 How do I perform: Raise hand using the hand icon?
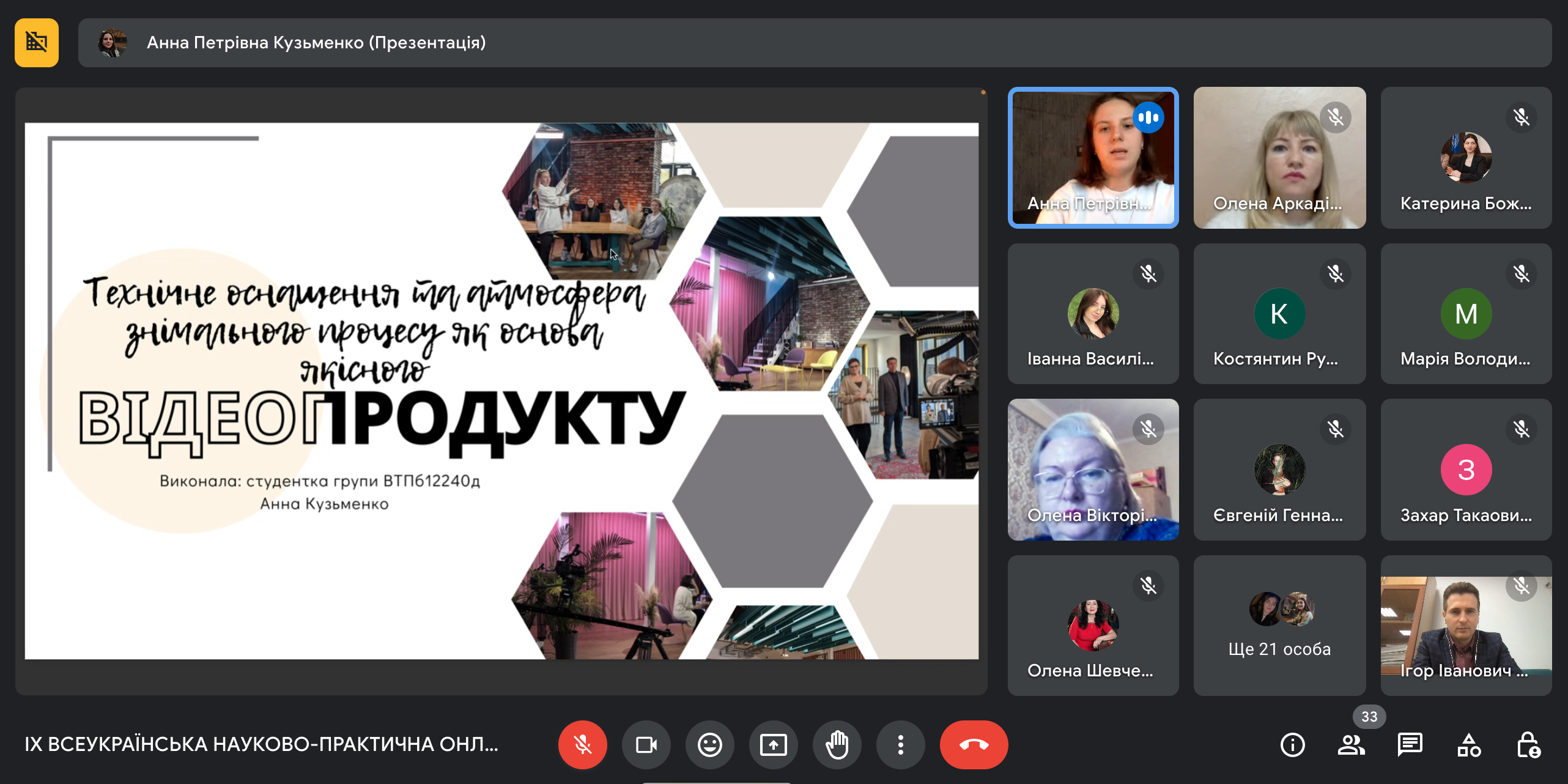(x=837, y=744)
